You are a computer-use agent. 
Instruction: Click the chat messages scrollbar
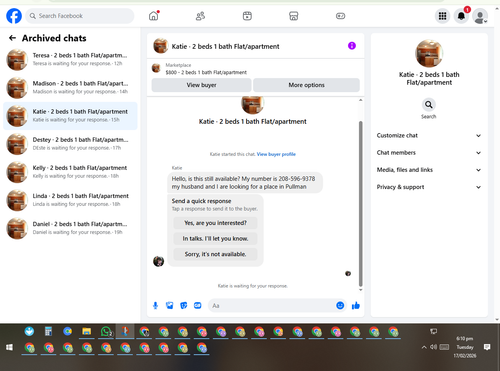tap(360, 203)
